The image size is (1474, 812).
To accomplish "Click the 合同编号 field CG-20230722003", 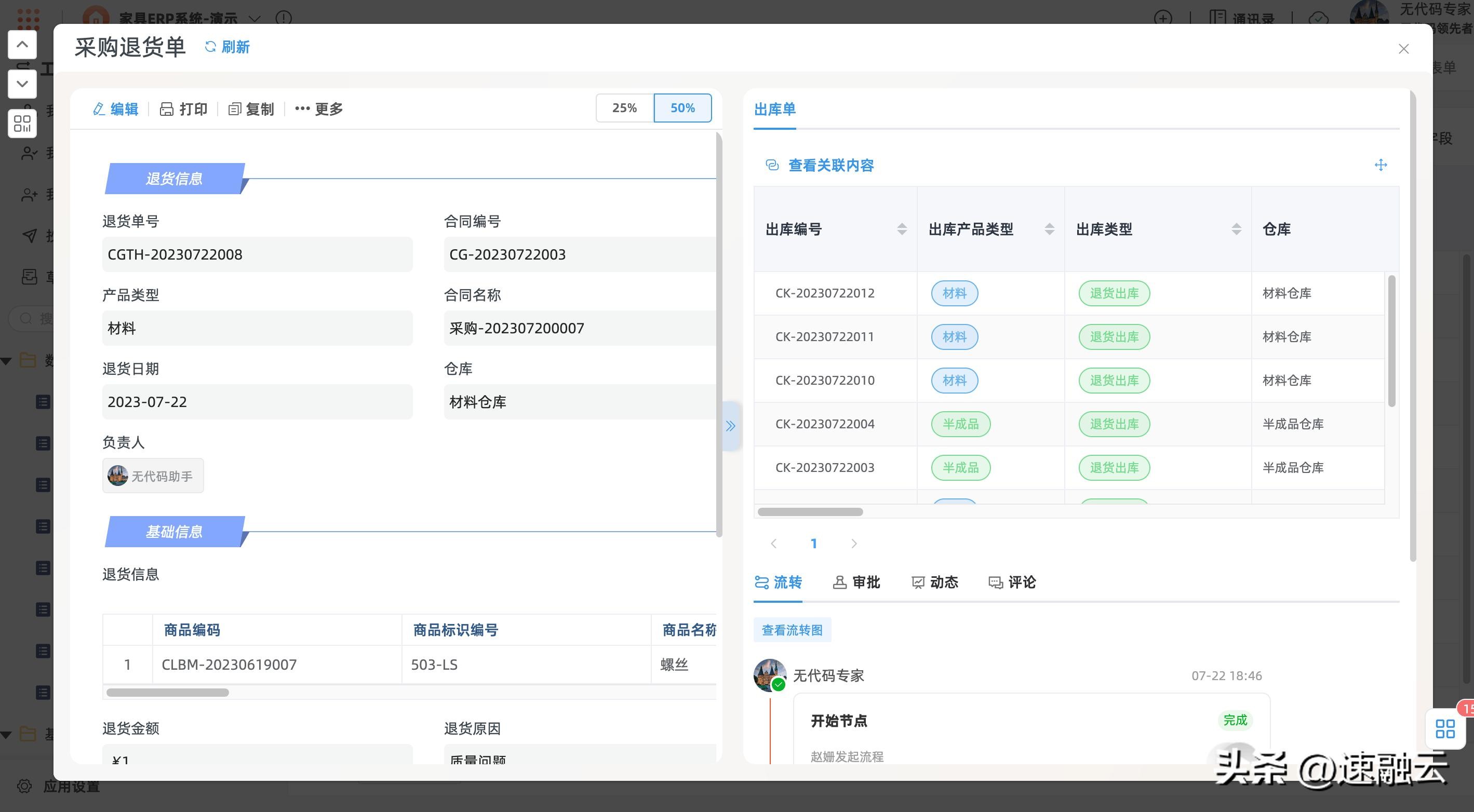I will (580, 254).
